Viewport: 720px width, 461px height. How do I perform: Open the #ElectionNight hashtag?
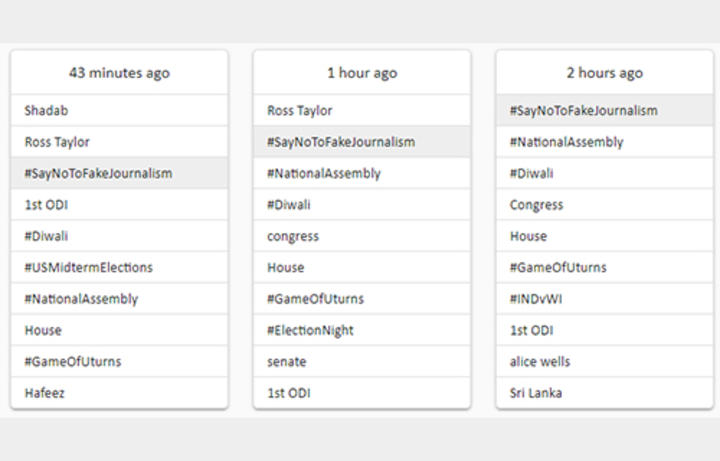click(x=310, y=330)
